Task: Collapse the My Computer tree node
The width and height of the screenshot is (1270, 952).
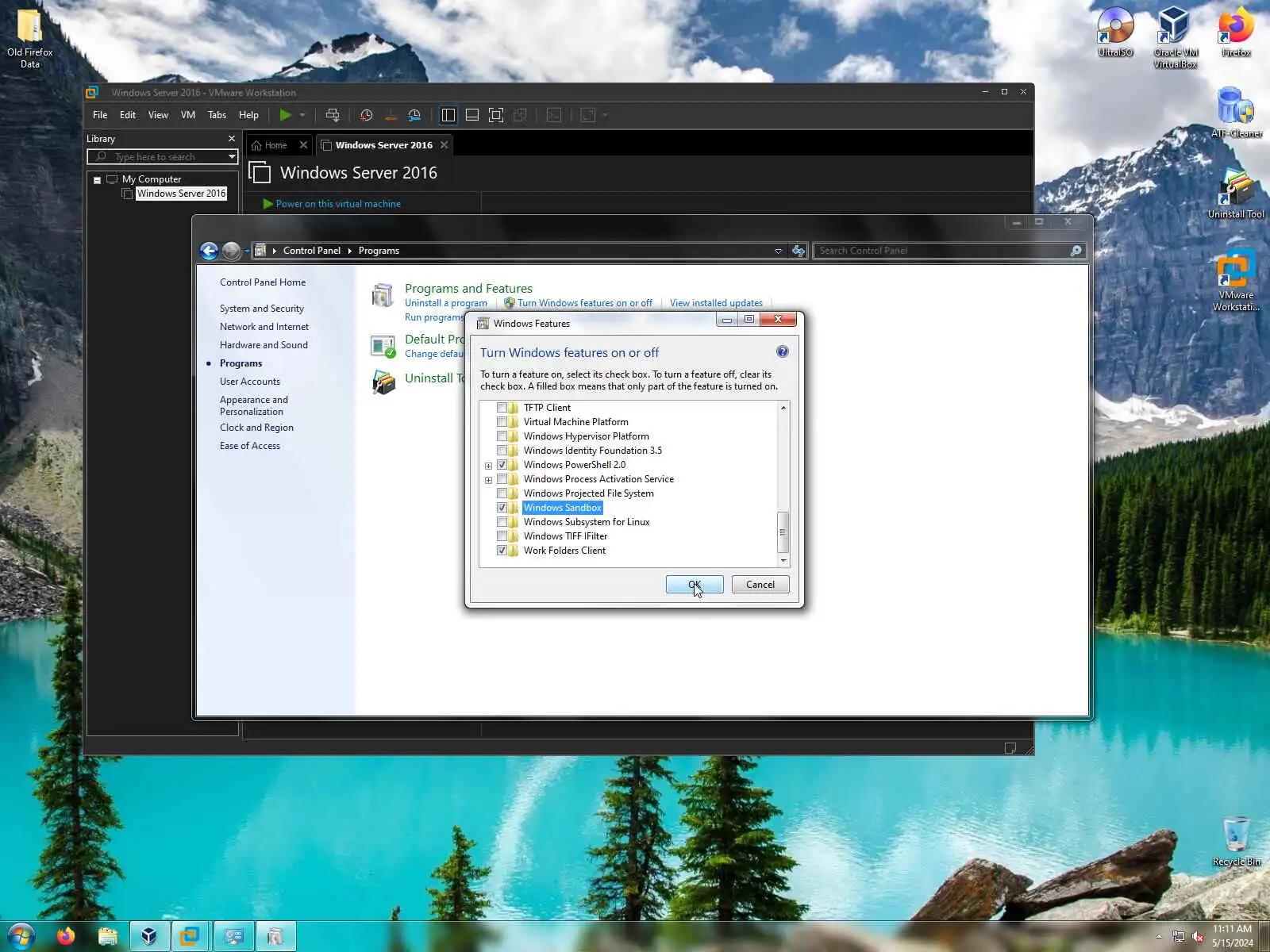Action: point(98,180)
